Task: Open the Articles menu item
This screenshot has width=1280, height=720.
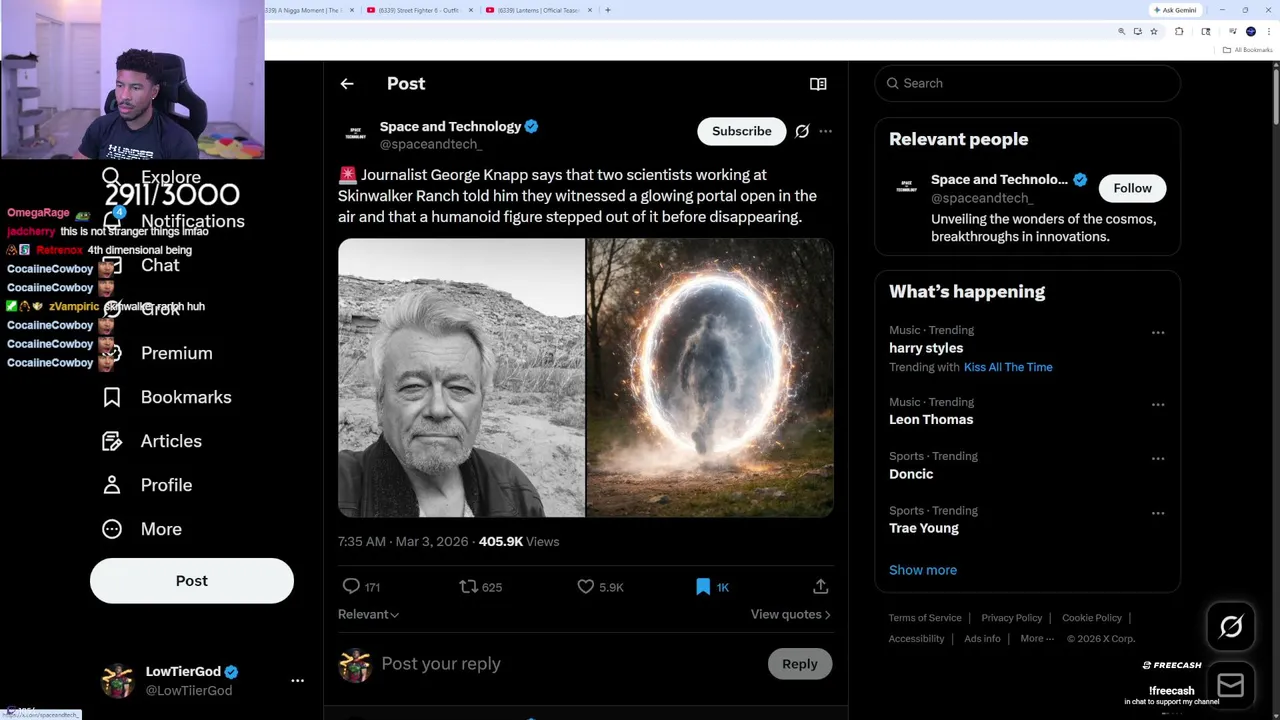Action: coord(170,441)
